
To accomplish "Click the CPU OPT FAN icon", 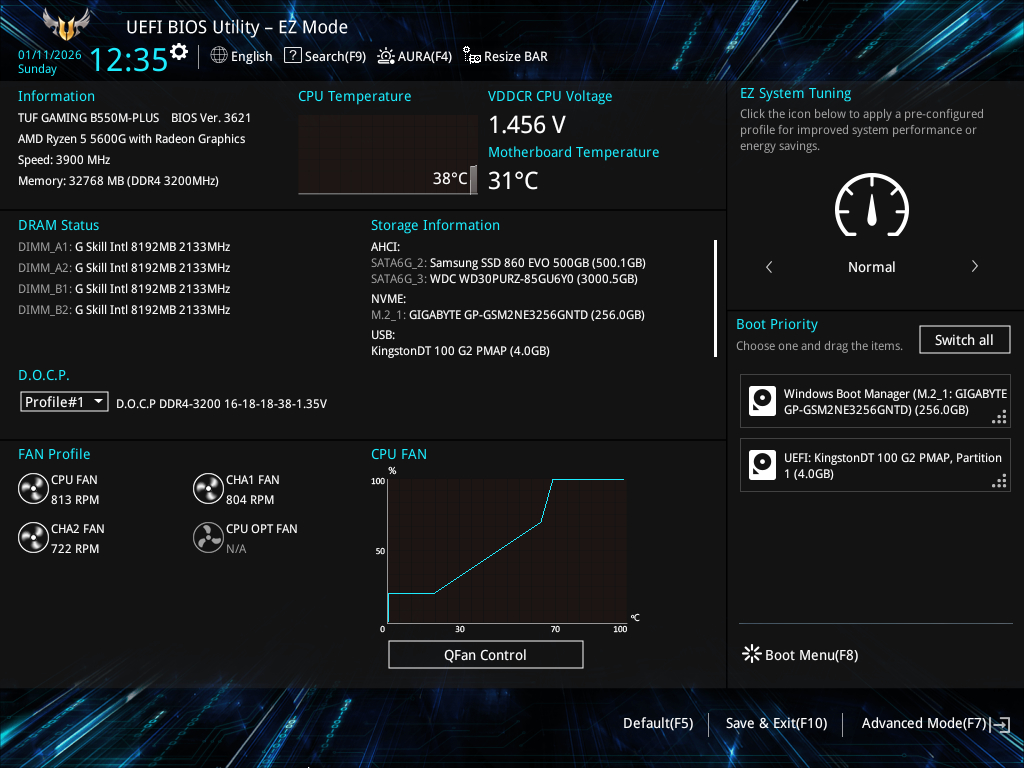I will pyautogui.click(x=208, y=538).
